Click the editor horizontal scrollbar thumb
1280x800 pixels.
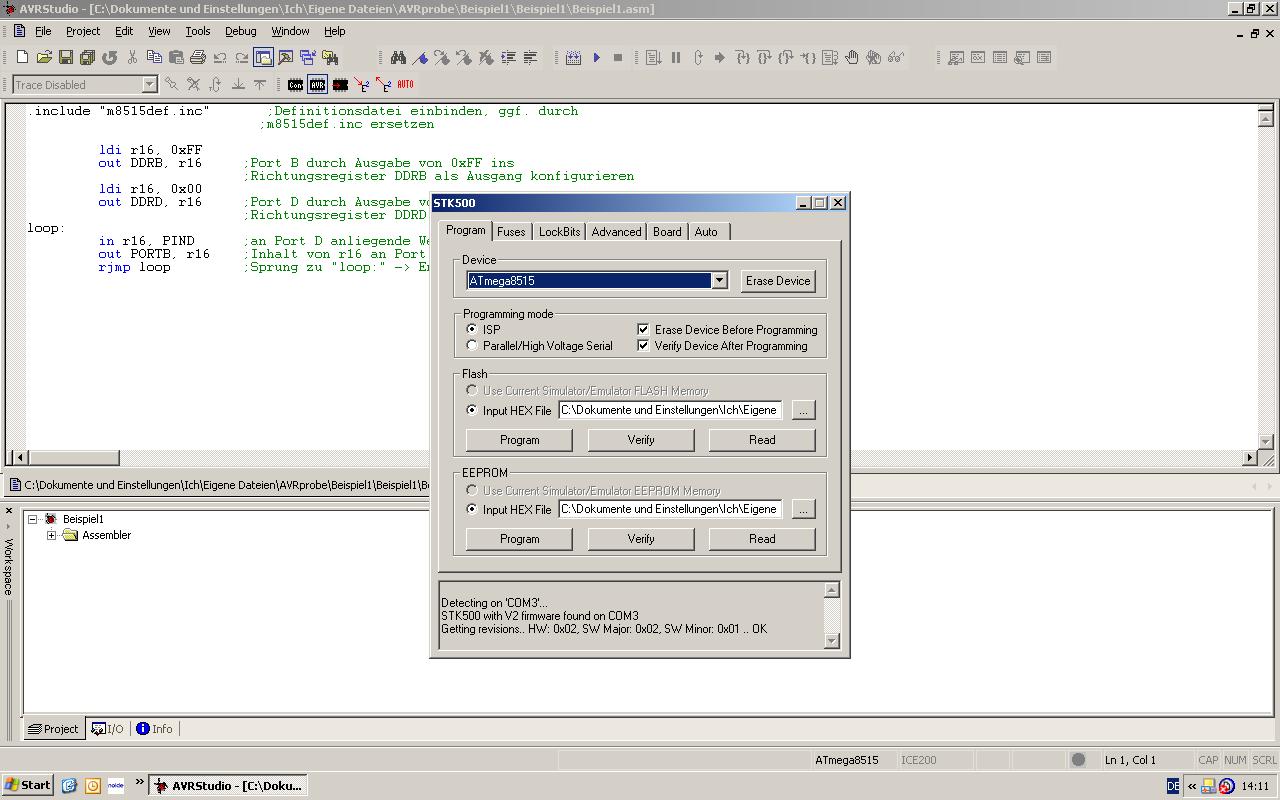tap(72, 458)
